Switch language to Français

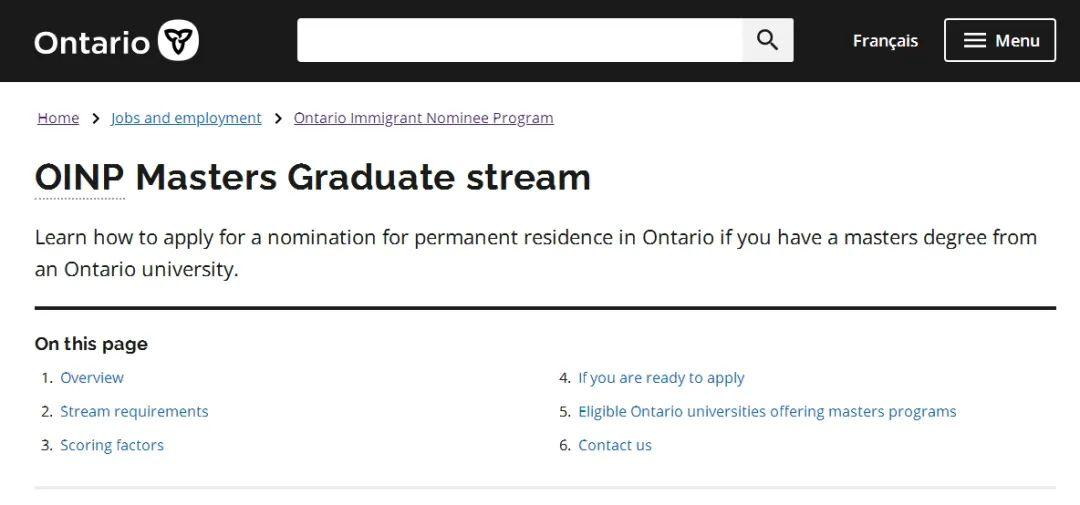pos(885,41)
